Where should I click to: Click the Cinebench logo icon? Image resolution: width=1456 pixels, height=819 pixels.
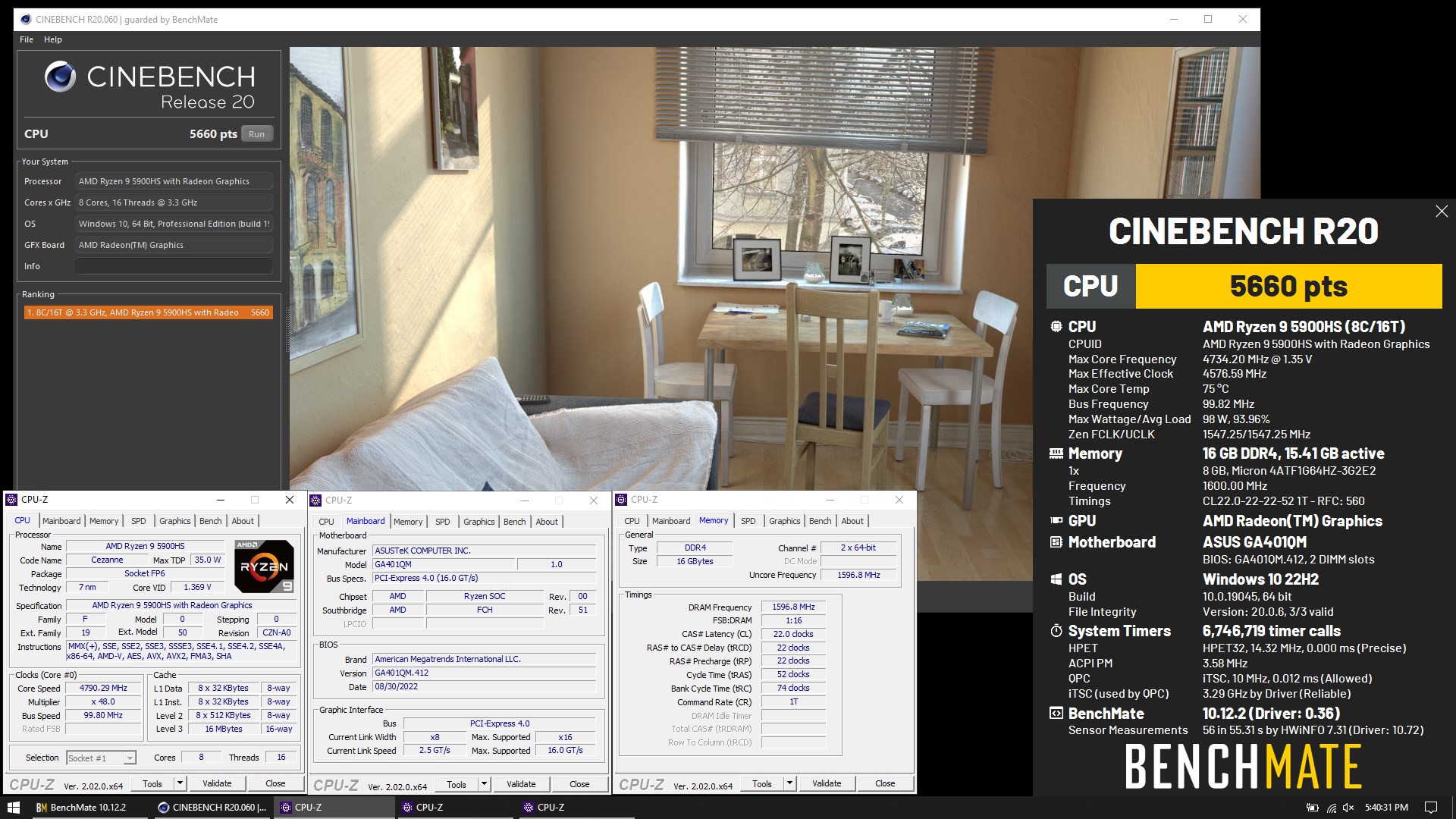(x=60, y=77)
